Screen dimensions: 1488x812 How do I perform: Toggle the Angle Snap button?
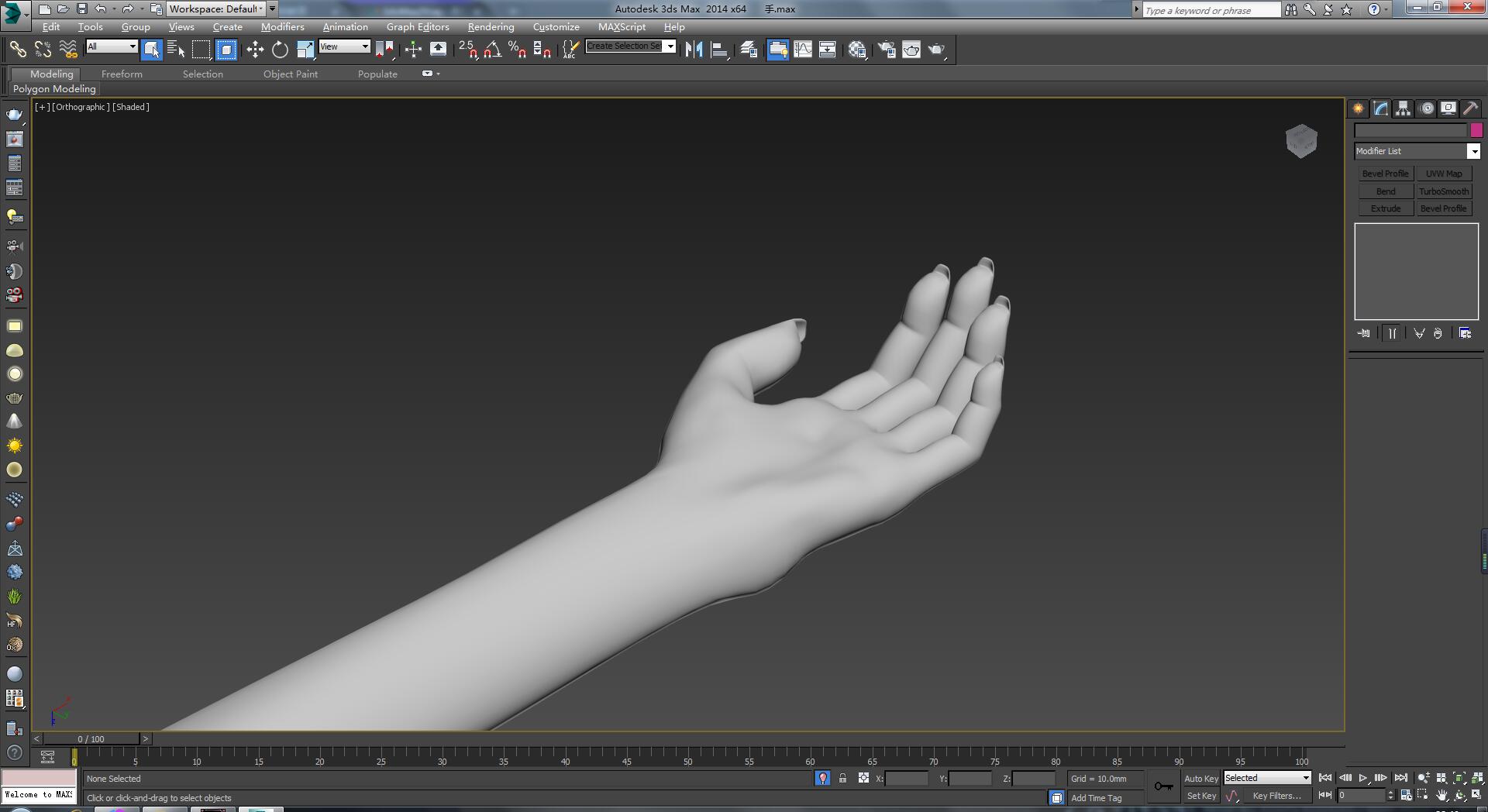click(x=492, y=50)
